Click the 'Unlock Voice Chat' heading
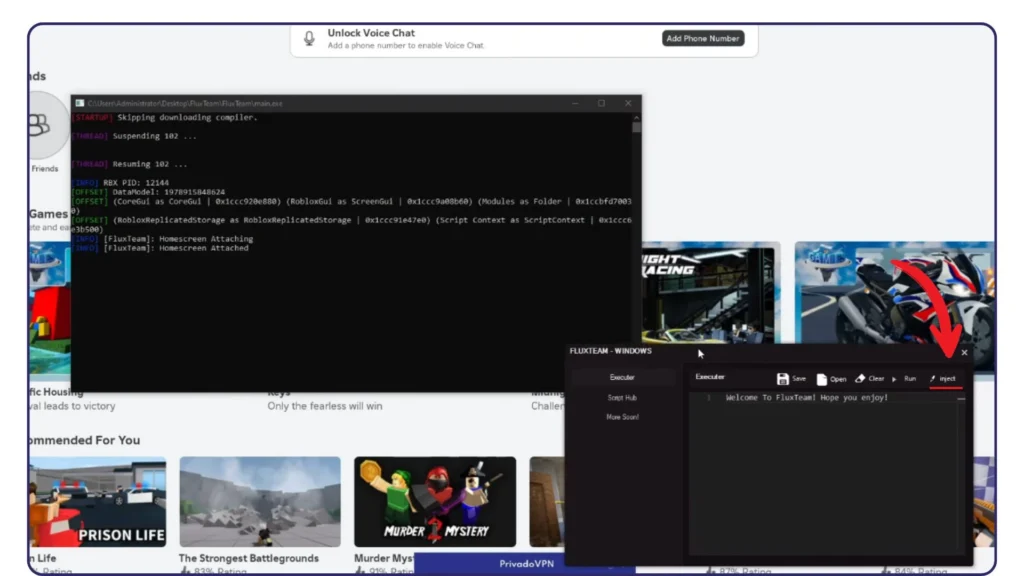1024x576 pixels. coord(371,33)
